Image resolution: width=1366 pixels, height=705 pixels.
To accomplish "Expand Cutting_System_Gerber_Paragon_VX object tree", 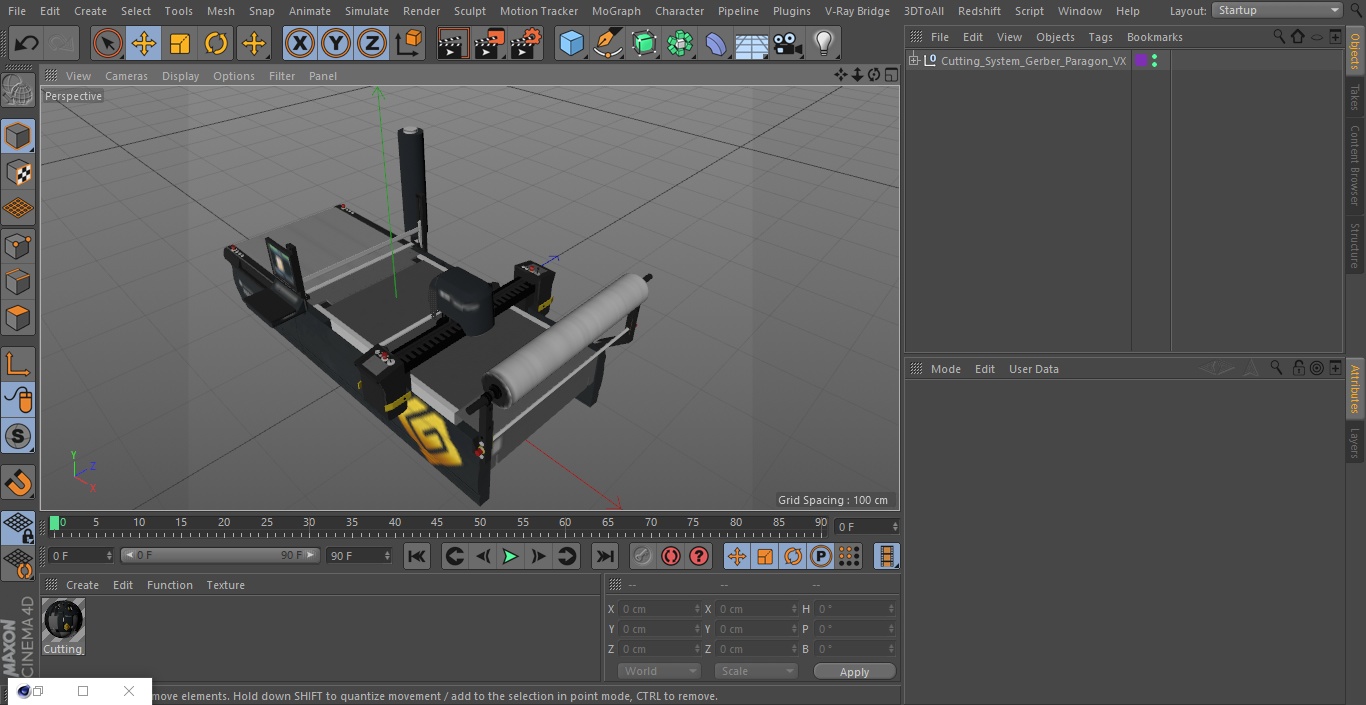I will coord(913,61).
